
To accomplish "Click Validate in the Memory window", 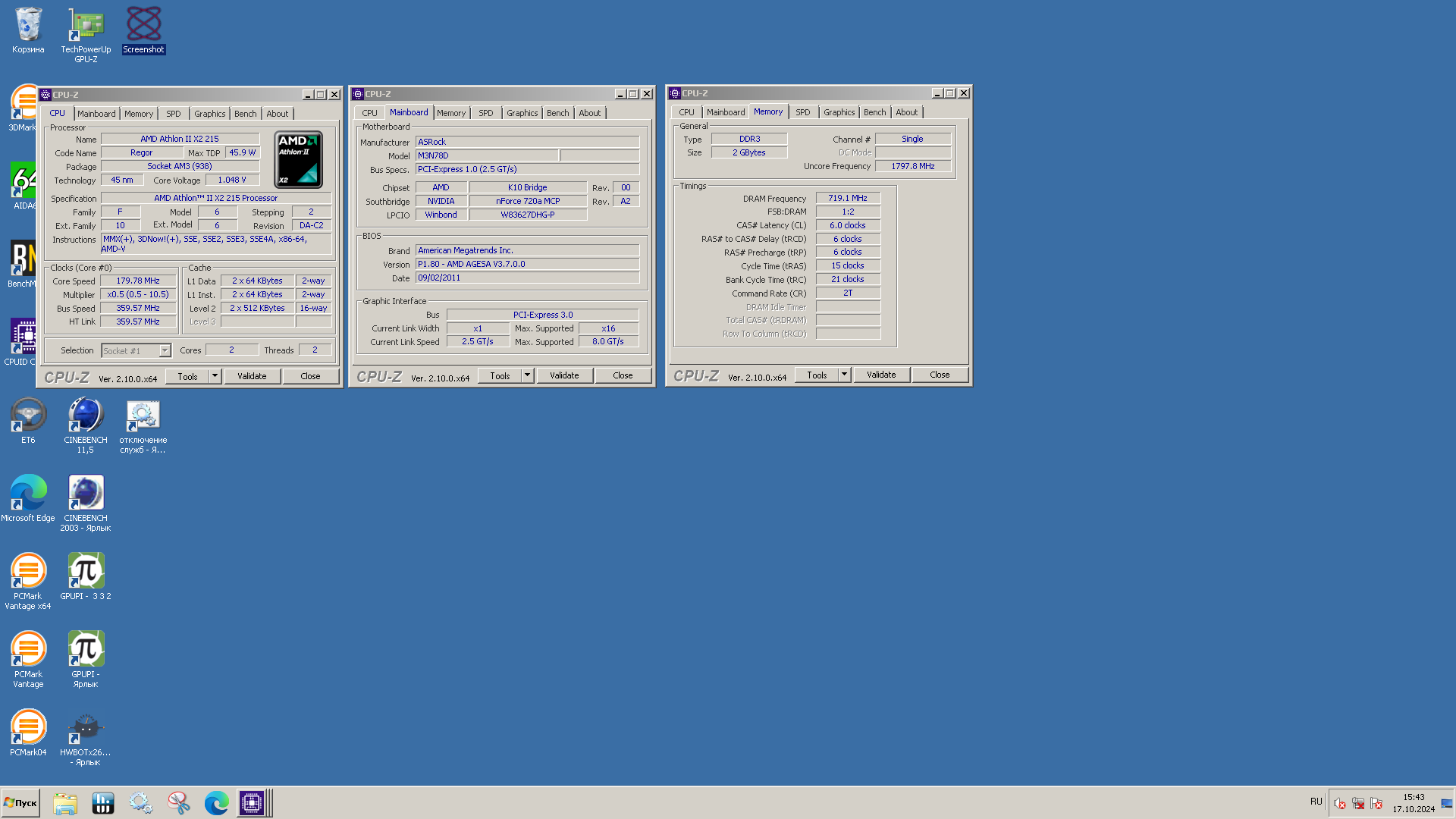I will pos(881,375).
